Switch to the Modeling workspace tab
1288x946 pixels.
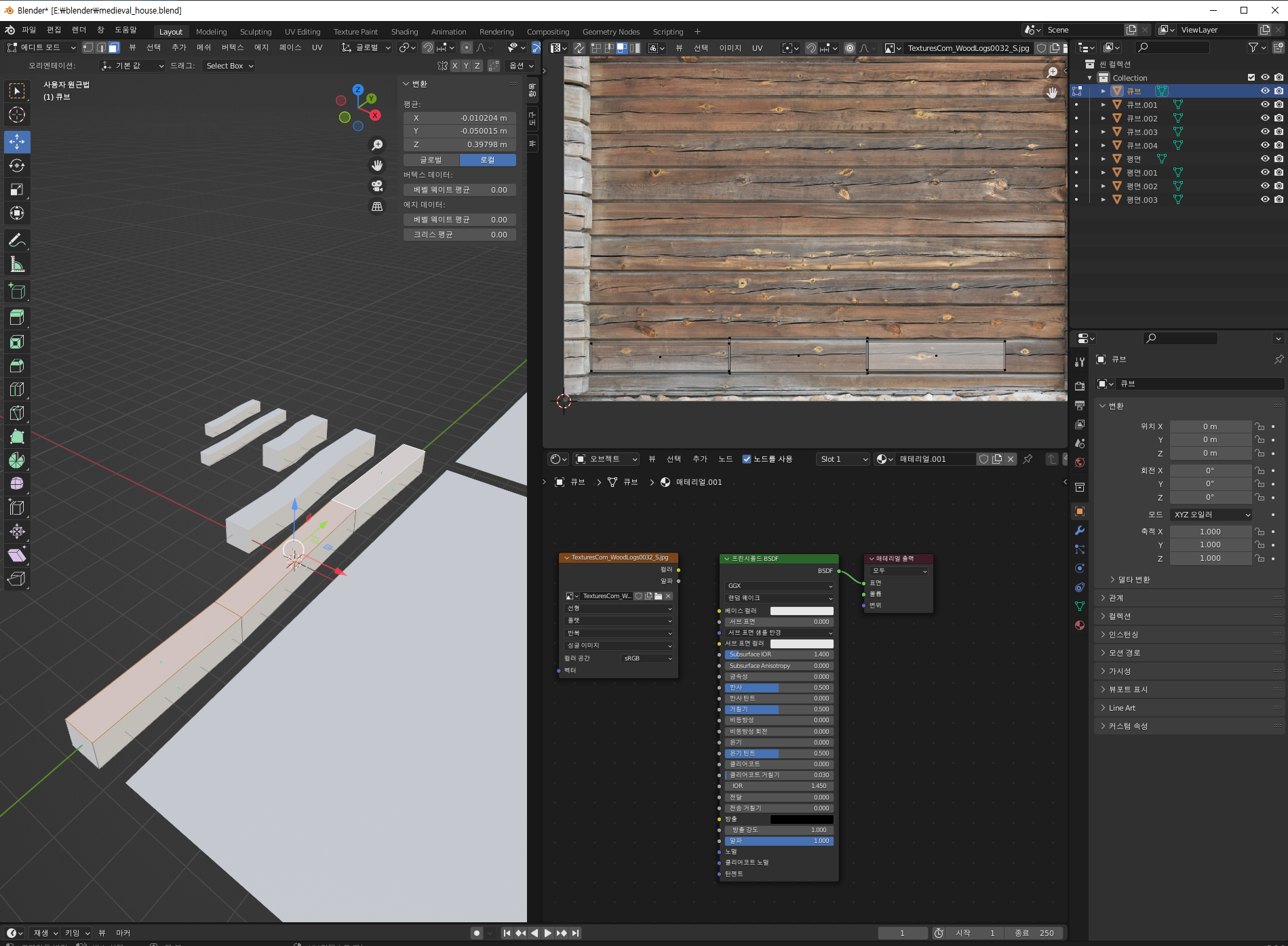(211, 32)
